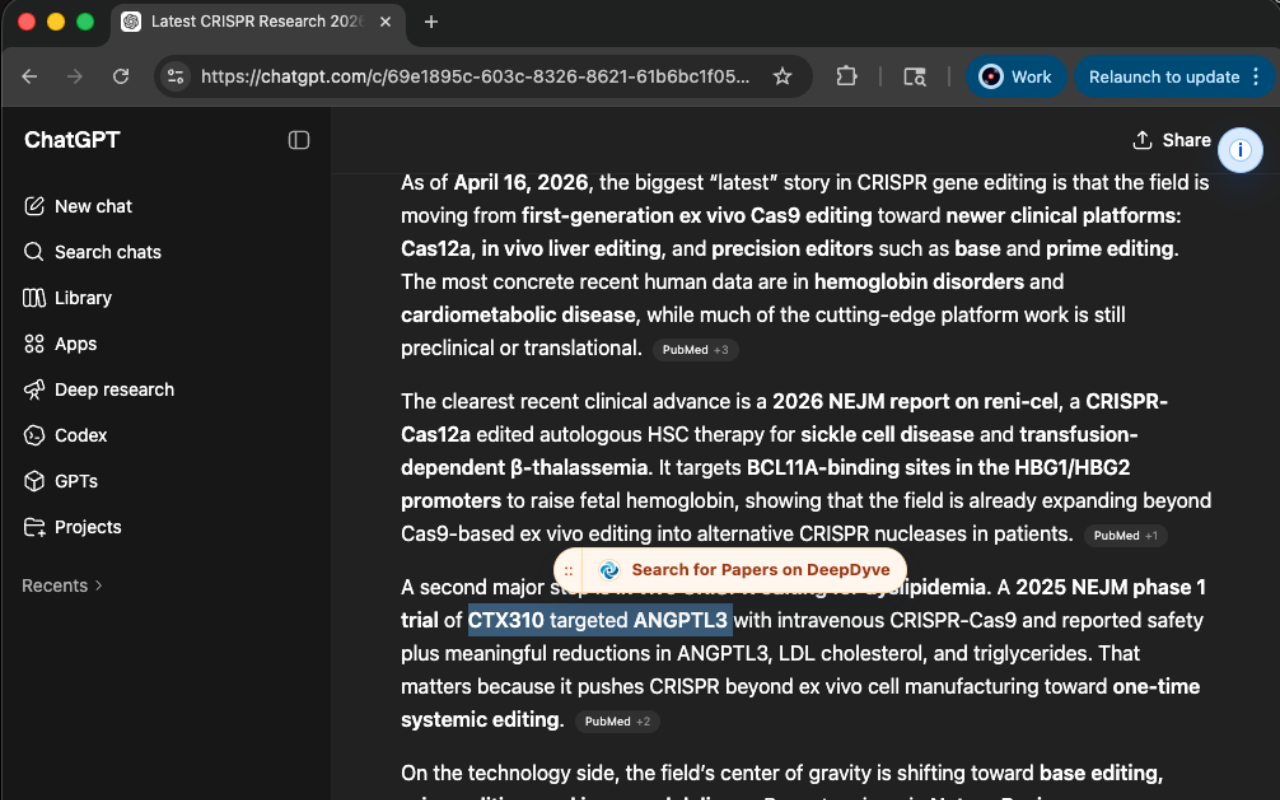This screenshot has width=1280, height=800.
Task: Click Relaunch to update button
Action: tap(1164, 77)
